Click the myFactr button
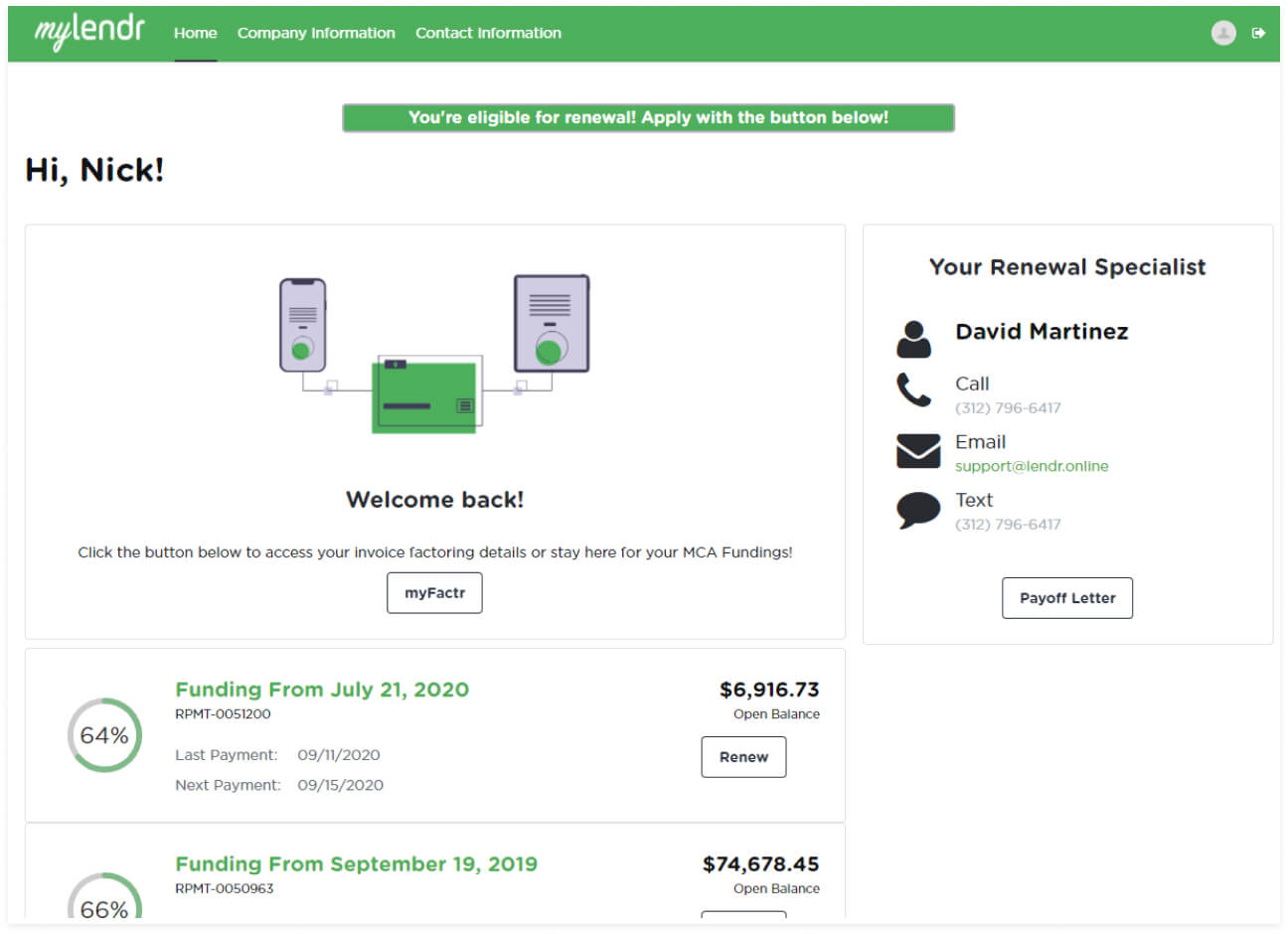Viewport: 1288px width, 934px height. click(434, 592)
